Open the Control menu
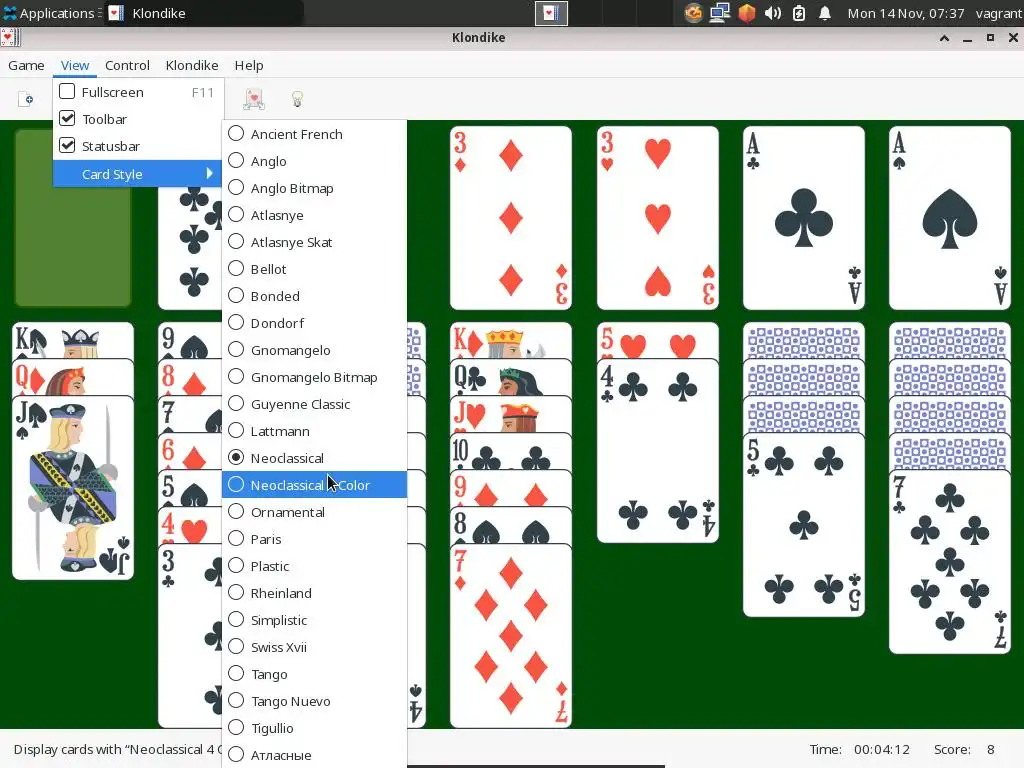 [127, 65]
